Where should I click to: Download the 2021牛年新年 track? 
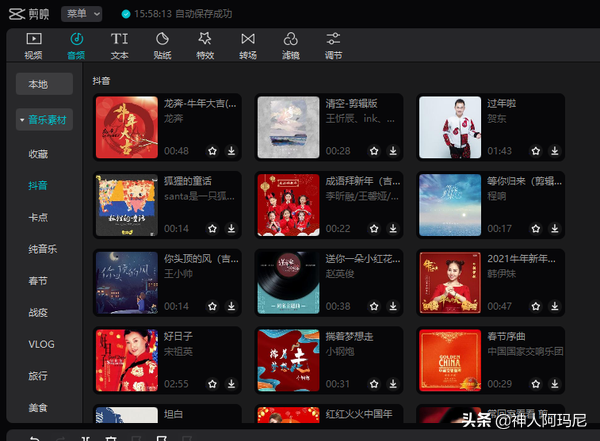555,306
